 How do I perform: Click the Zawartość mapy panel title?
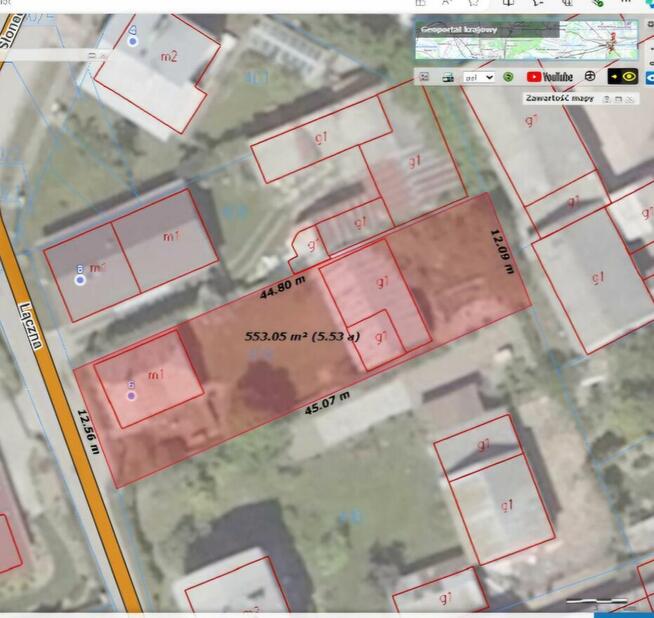click(x=560, y=99)
